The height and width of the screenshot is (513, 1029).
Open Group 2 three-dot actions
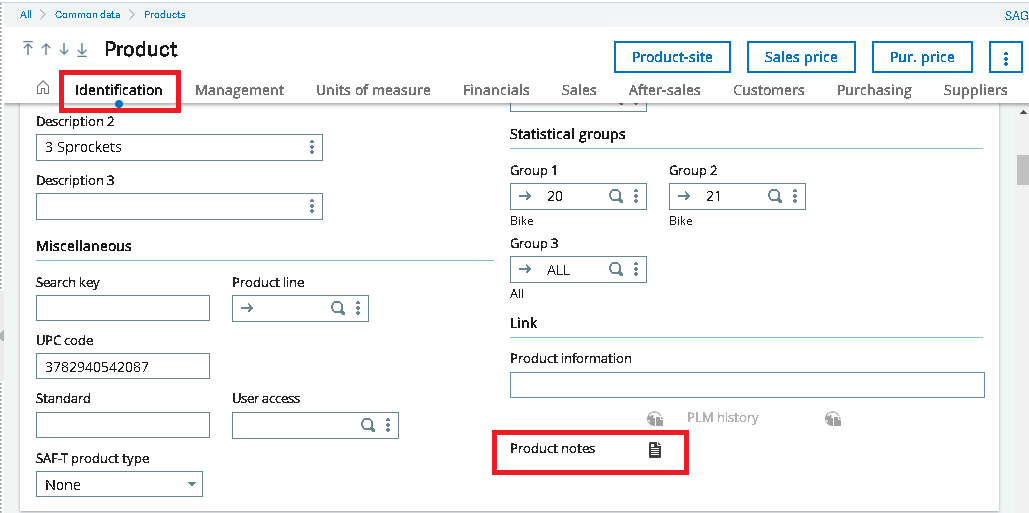pos(795,195)
